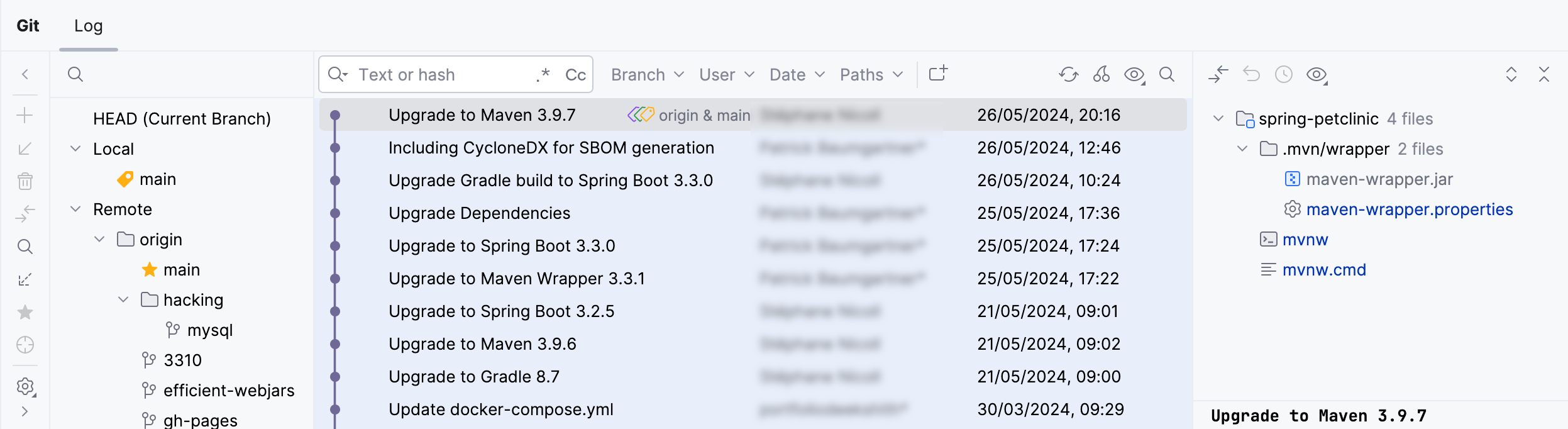Open view options eye icon in log
Screen dimensions: 1568x429
(x=1134, y=75)
